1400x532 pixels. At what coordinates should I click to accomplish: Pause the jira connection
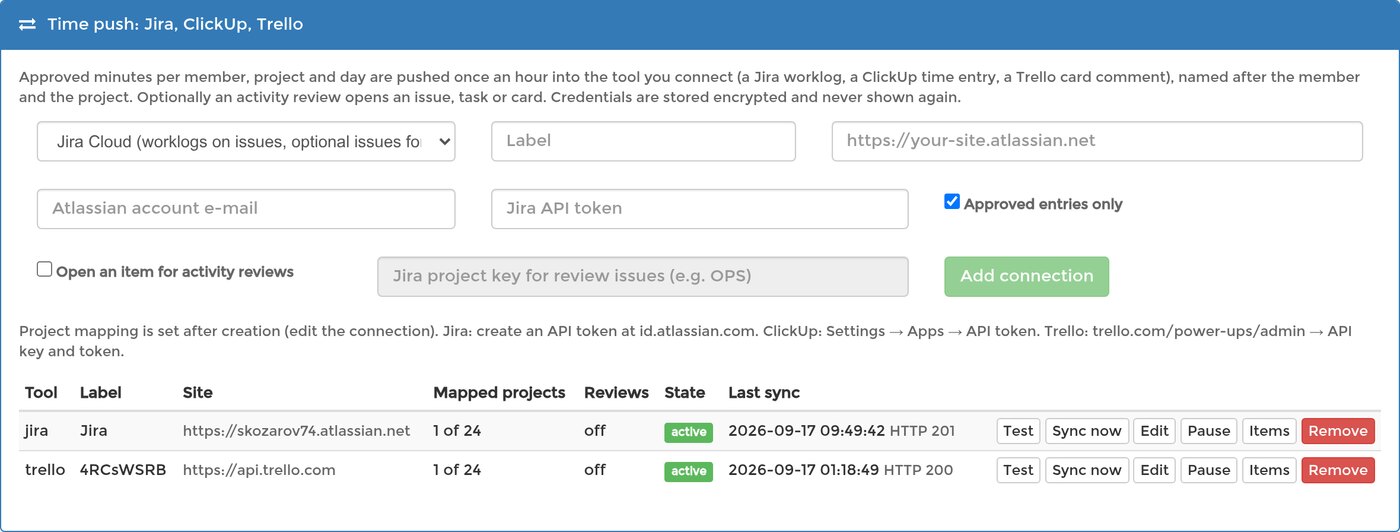pos(1208,431)
